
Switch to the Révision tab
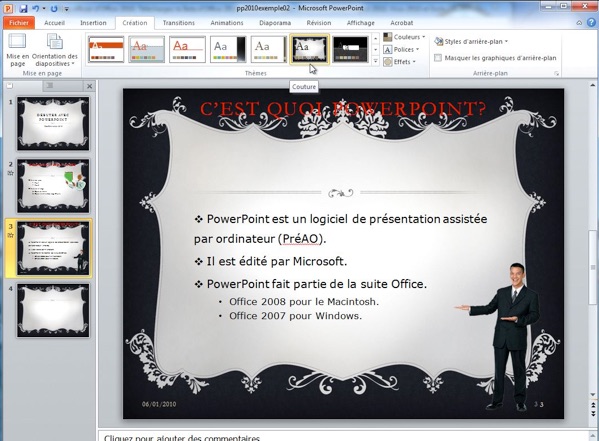point(319,23)
